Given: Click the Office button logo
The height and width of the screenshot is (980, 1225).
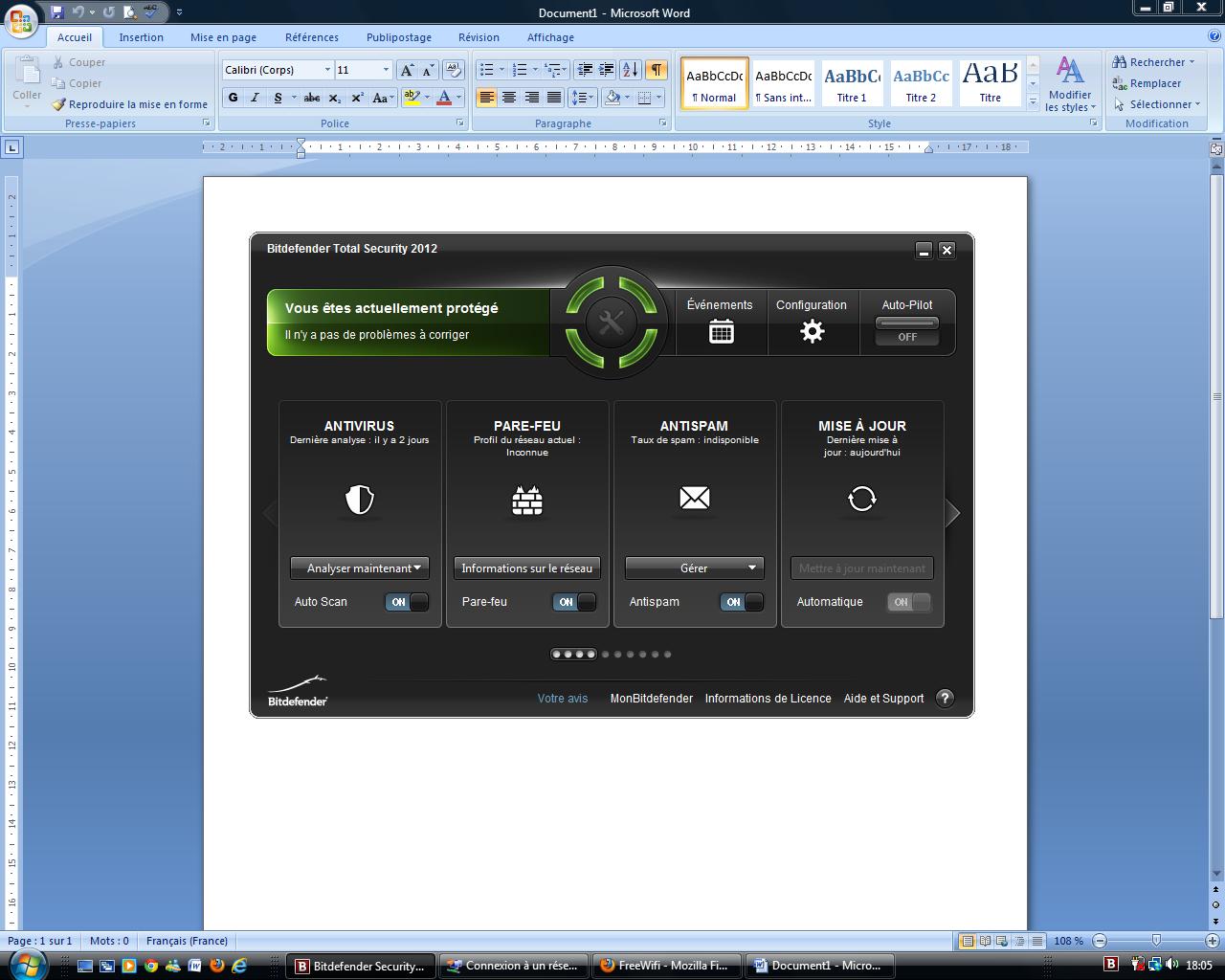Looking at the screenshot, I should [x=20, y=20].
